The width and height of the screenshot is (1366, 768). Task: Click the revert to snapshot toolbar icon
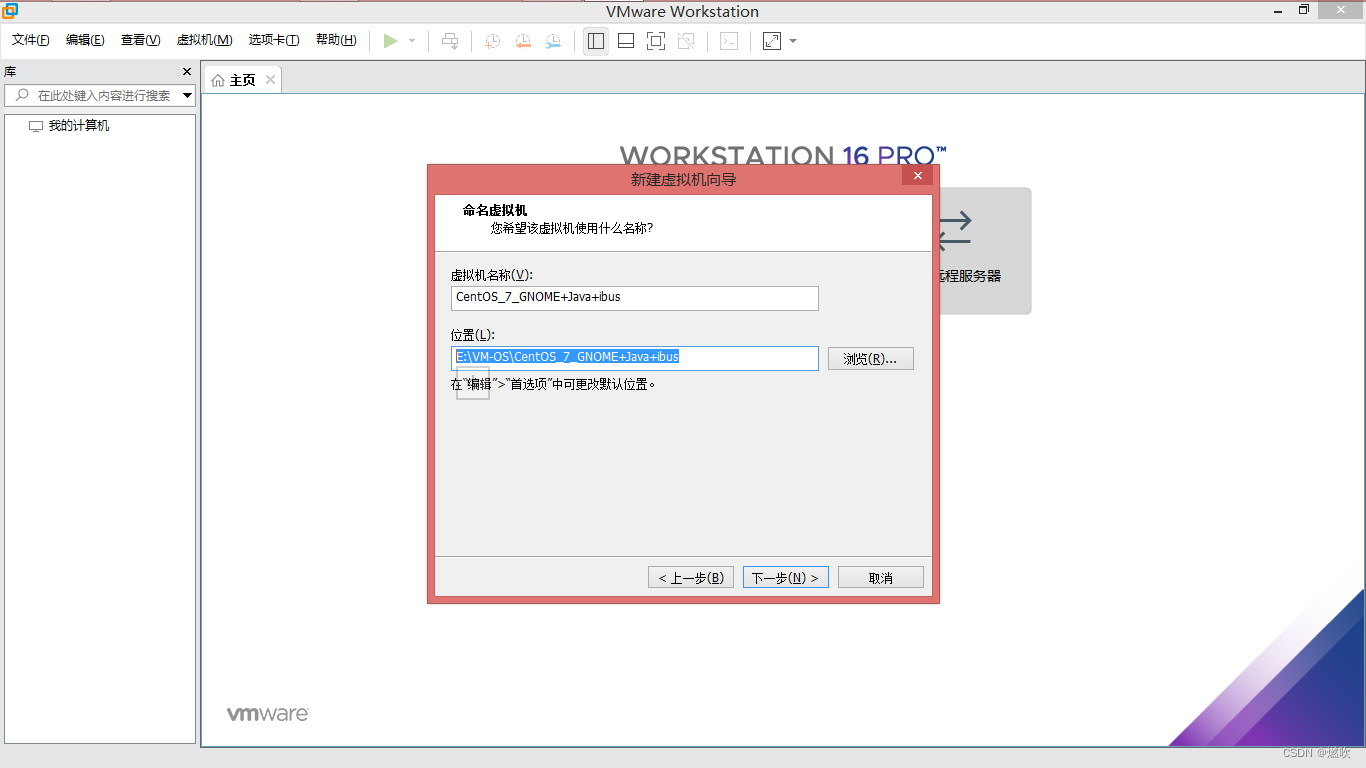coord(523,41)
